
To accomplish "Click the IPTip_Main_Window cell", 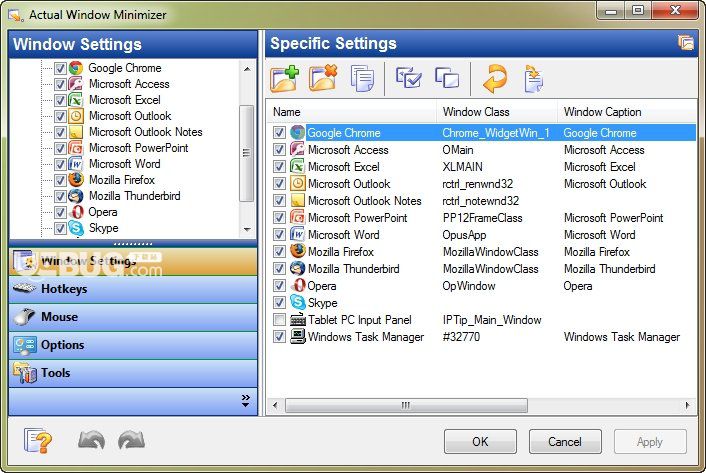I will click(492, 320).
